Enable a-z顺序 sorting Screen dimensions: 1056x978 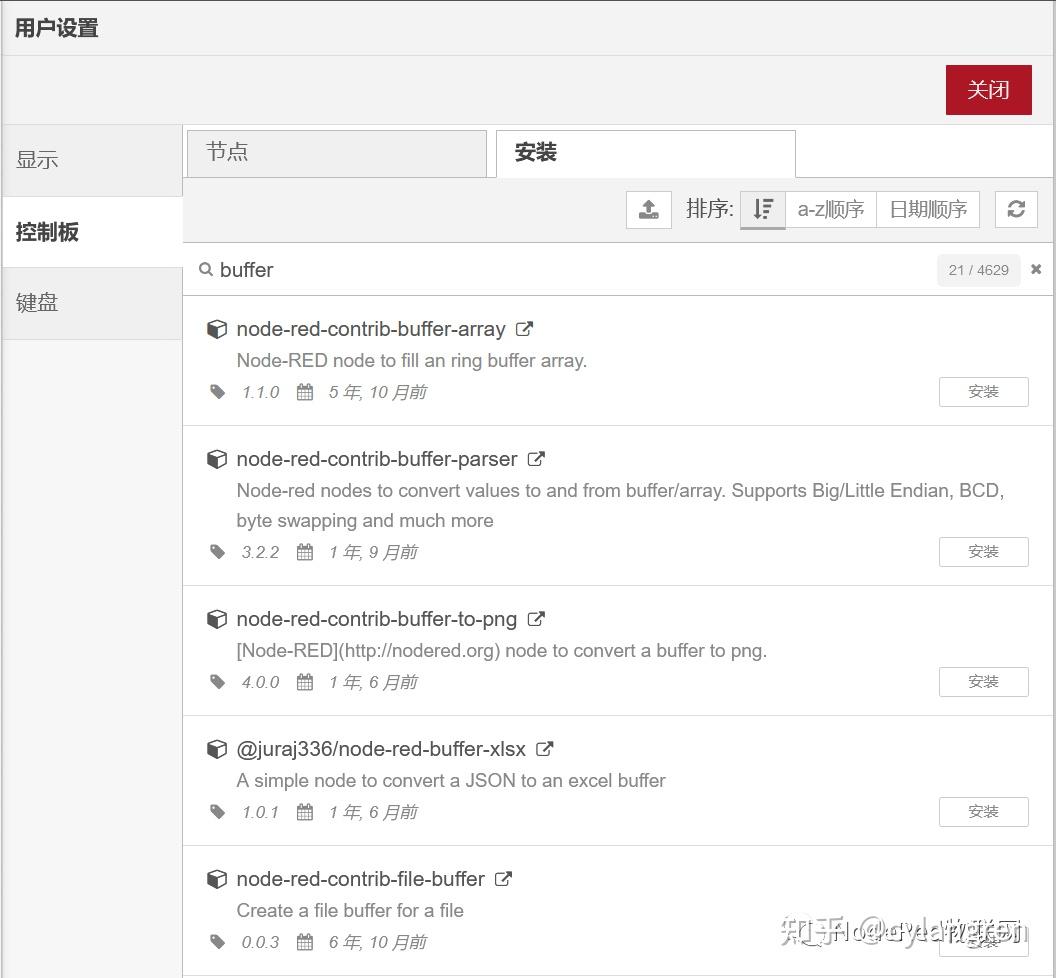(830, 209)
